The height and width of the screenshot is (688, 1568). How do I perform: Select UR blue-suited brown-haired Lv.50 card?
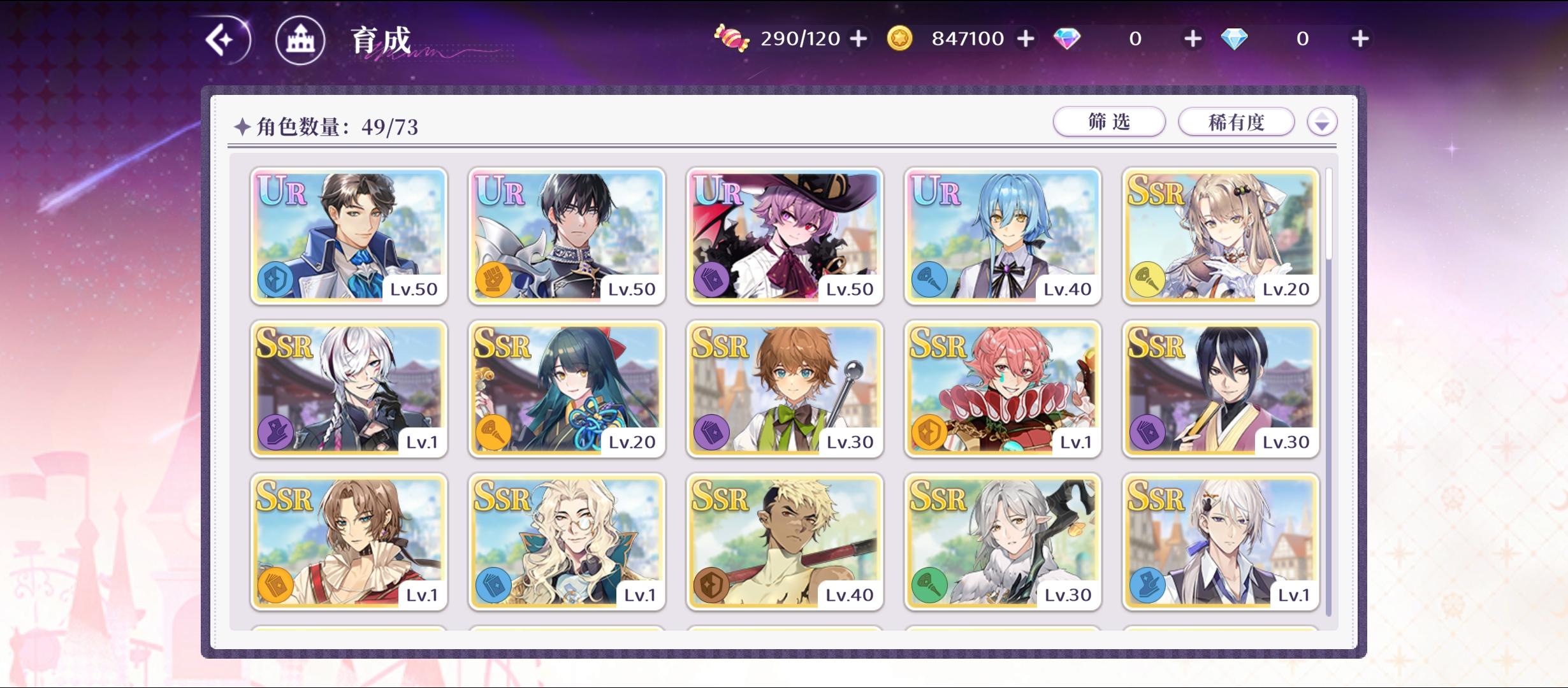click(349, 236)
